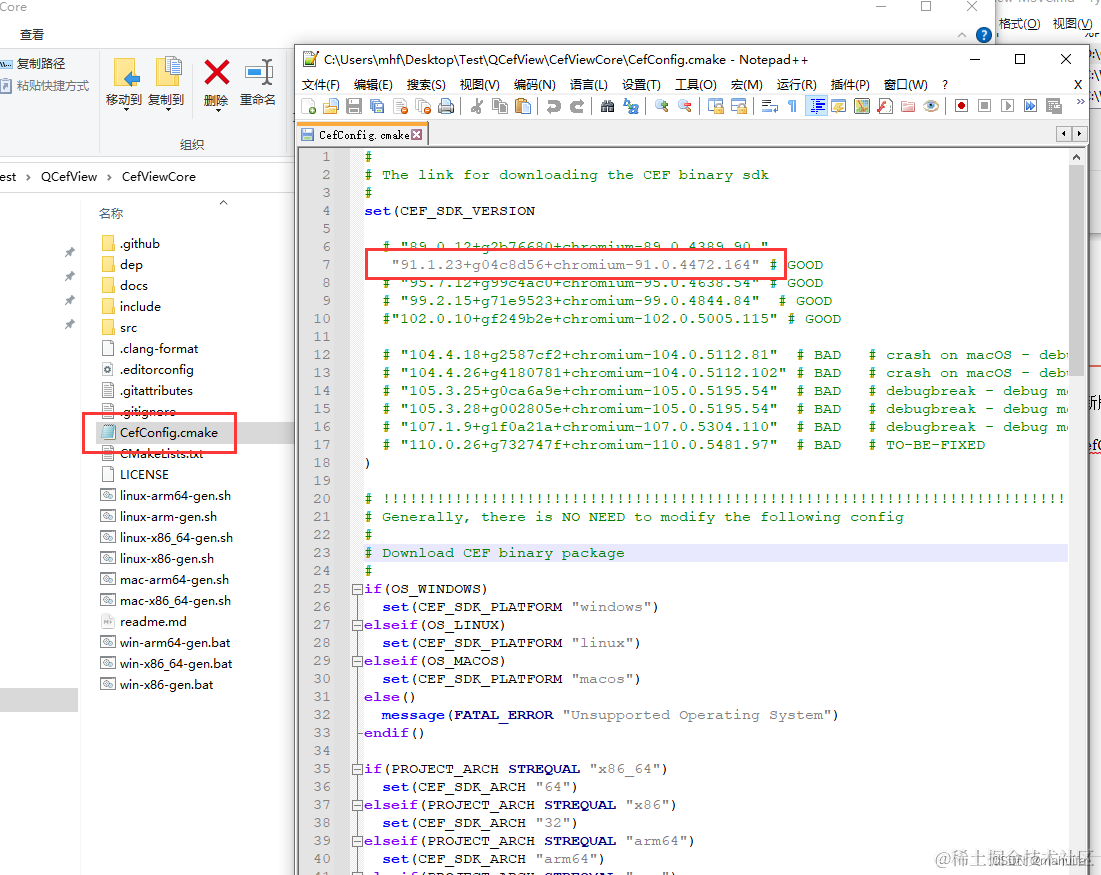Toggle file monitoring eye icon
Image resolution: width=1101 pixels, height=875 pixels.
[931, 106]
